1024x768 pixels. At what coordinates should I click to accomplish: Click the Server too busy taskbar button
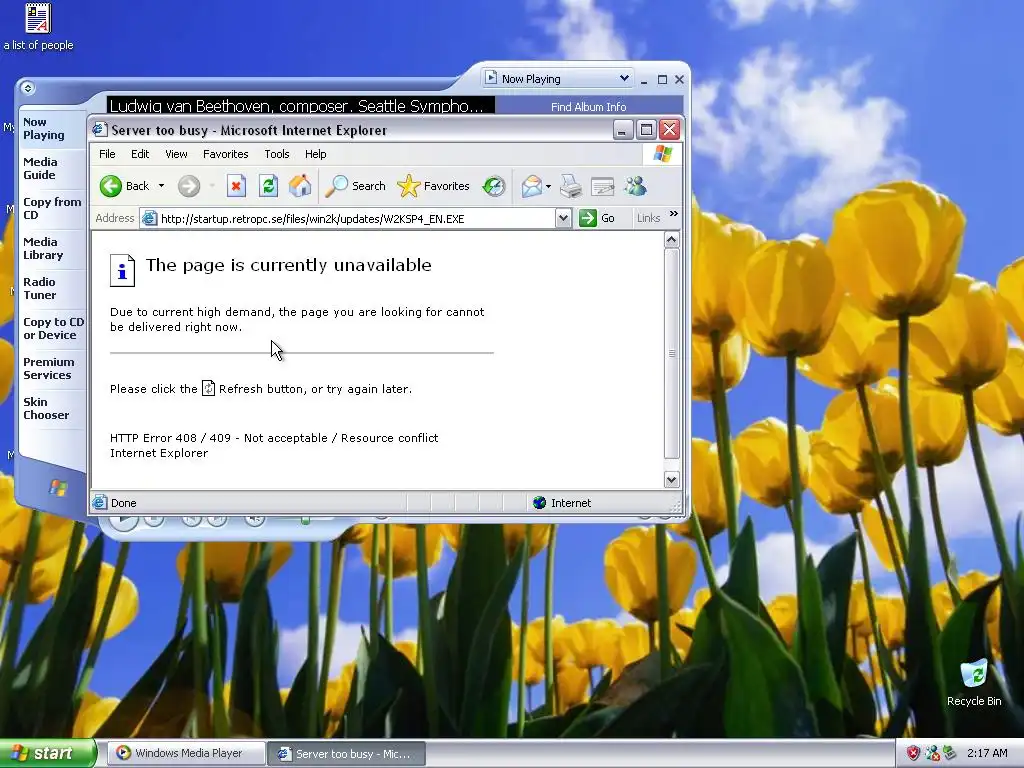(x=347, y=754)
